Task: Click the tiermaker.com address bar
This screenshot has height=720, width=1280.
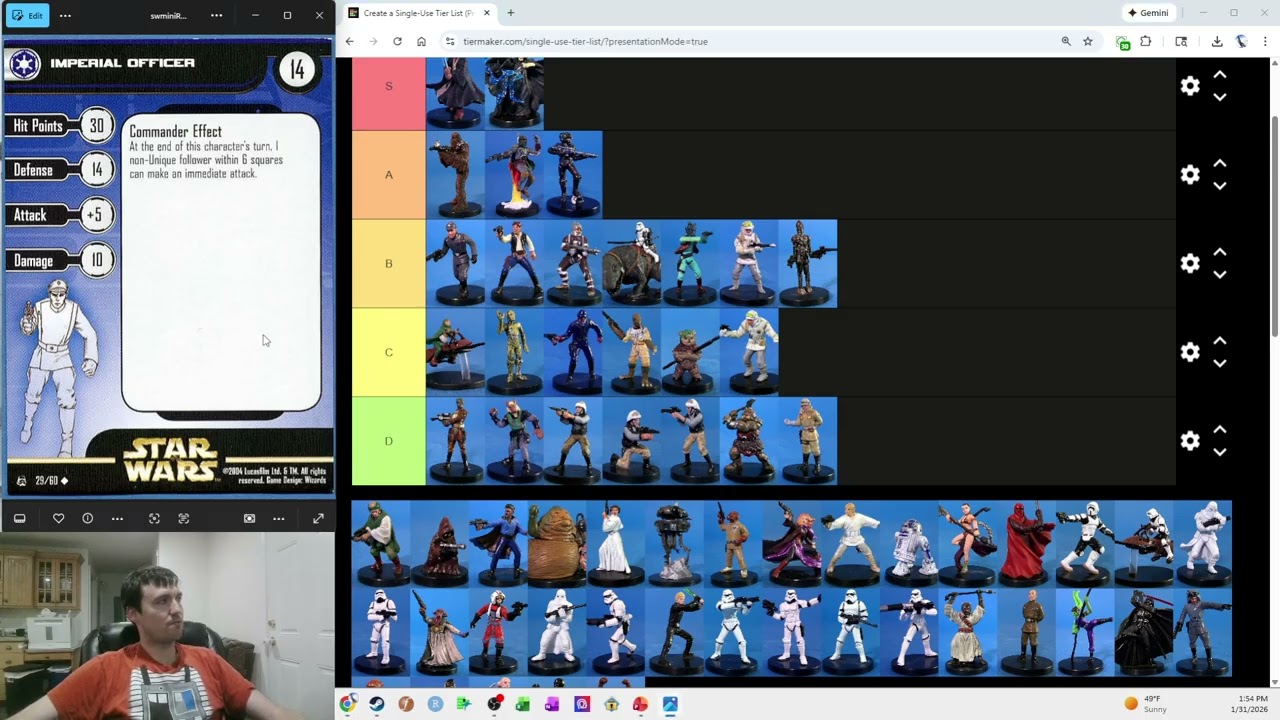Action: pos(750,41)
